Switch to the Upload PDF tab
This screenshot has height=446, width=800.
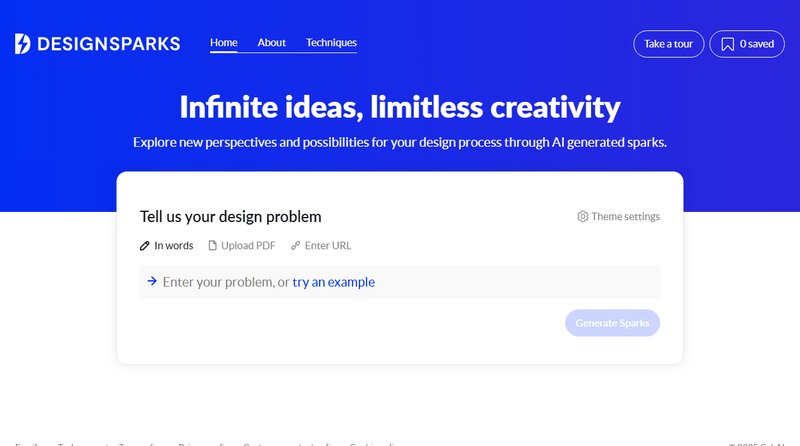click(248, 246)
